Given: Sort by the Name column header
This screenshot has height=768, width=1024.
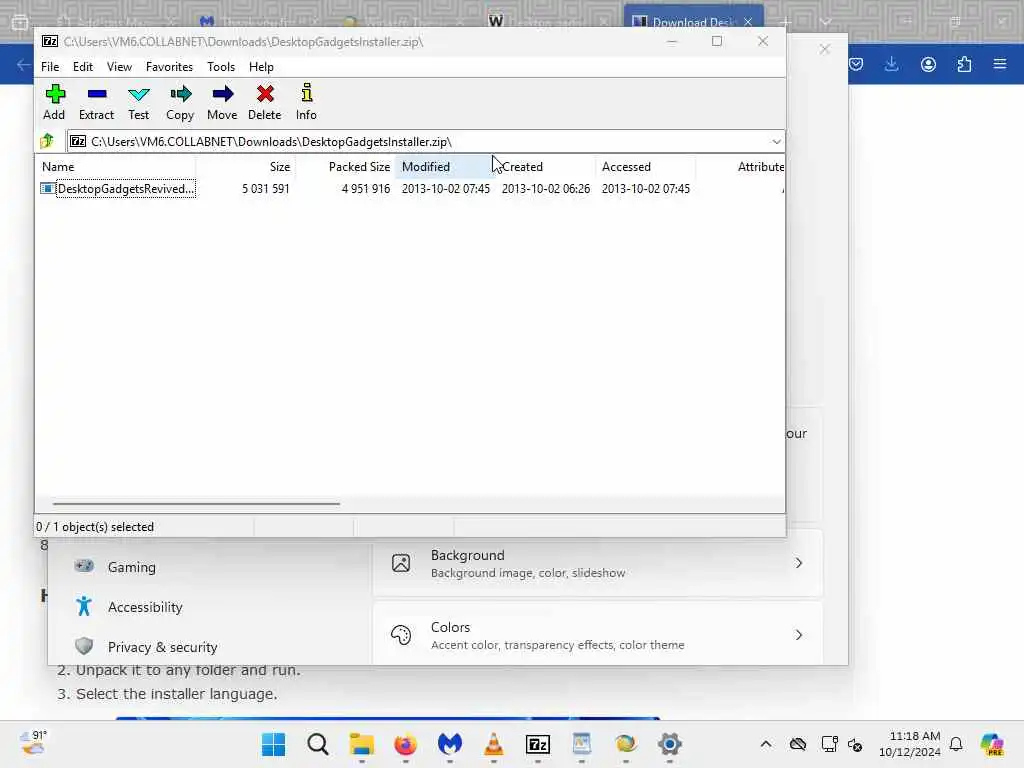Looking at the screenshot, I should [x=118, y=167].
